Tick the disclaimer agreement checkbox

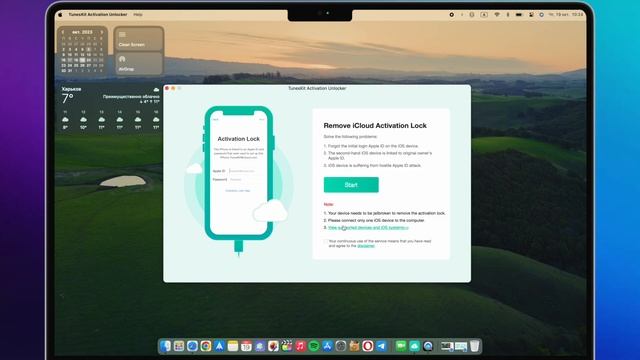(x=326, y=241)
